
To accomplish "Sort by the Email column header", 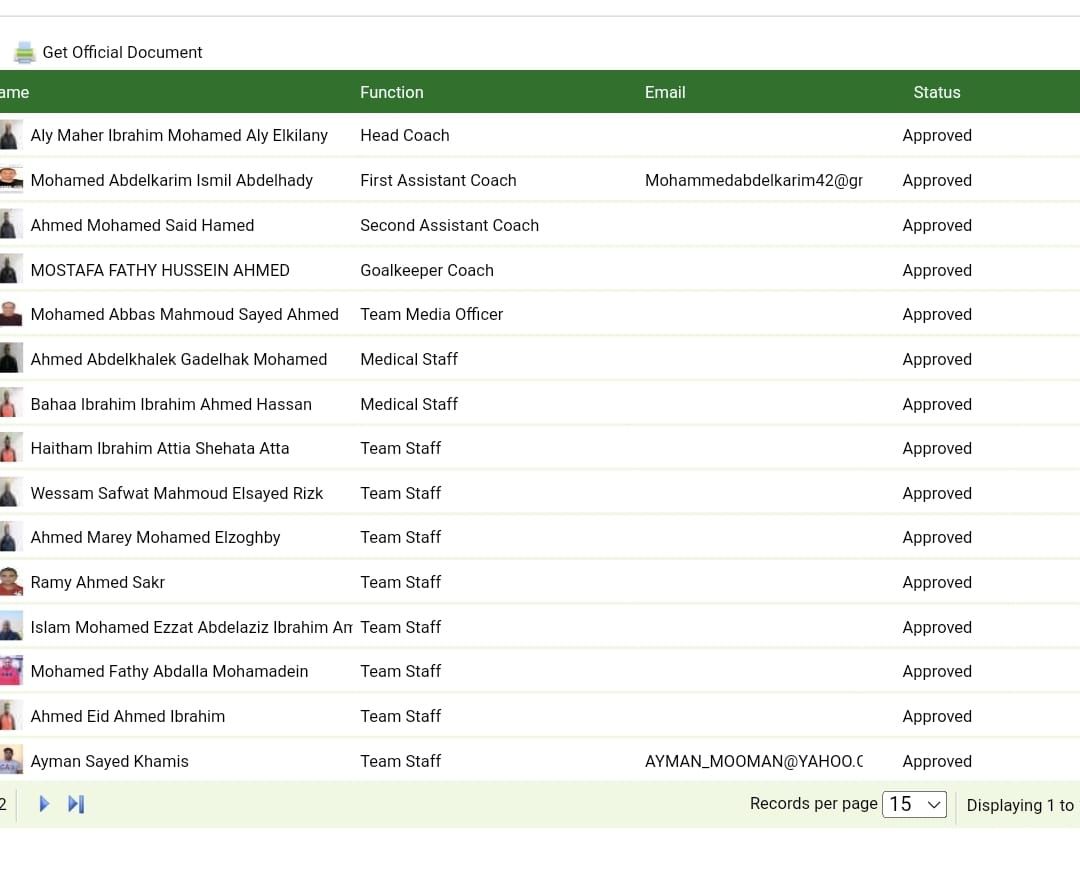I will click(x=665, y=92).
